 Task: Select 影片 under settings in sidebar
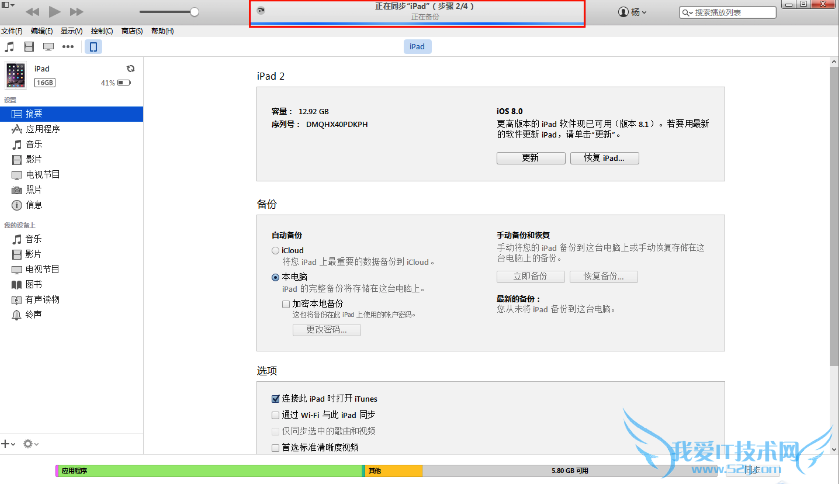click(71, 159)
